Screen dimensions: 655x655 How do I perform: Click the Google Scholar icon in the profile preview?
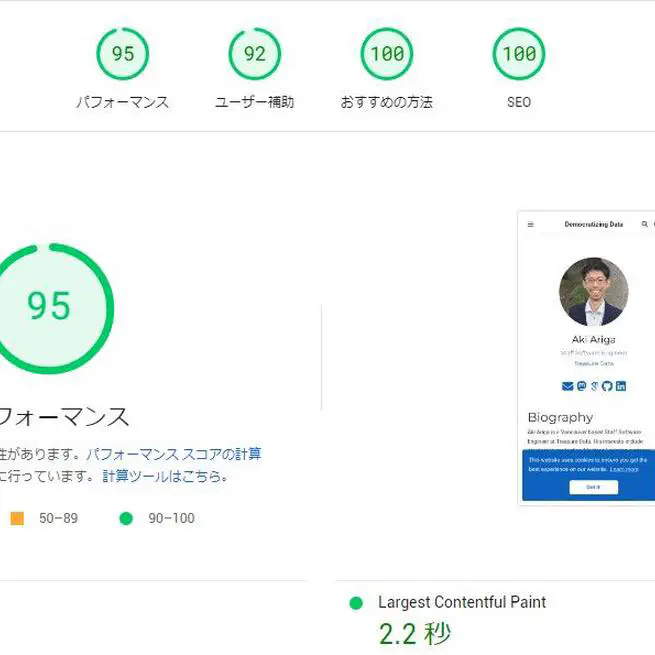click(594, 386)
